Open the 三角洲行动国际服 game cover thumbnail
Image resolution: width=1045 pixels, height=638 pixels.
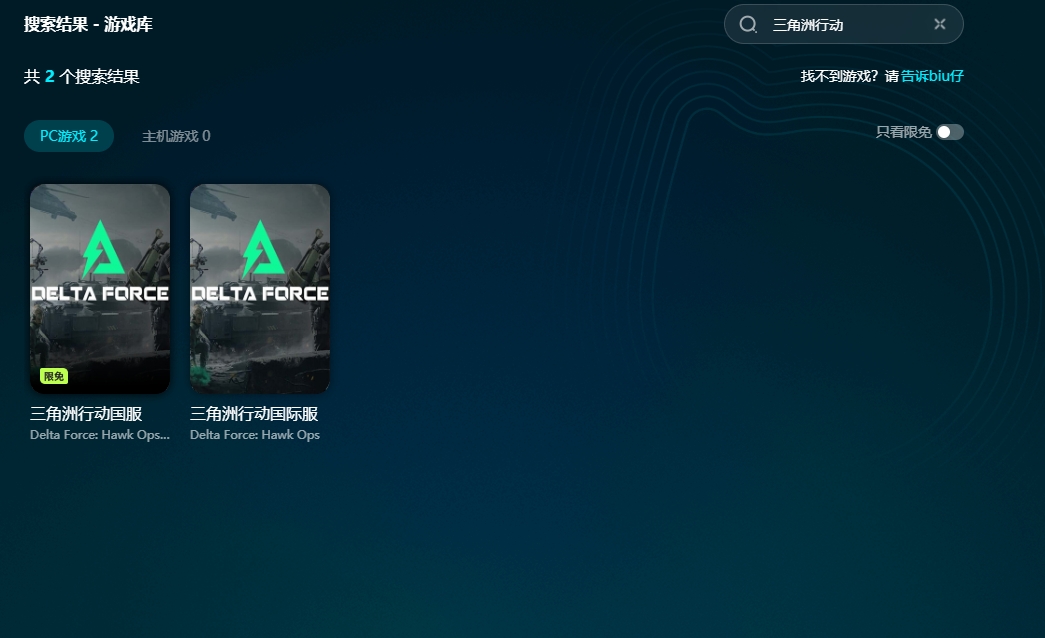[260, 289]
